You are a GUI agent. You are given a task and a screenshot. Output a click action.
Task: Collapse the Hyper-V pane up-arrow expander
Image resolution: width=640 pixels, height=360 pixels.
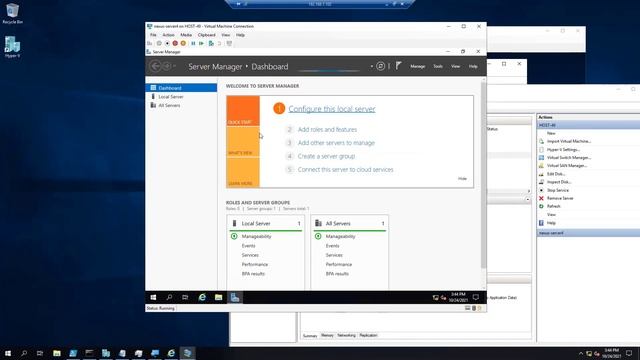(x=528, y=200)
